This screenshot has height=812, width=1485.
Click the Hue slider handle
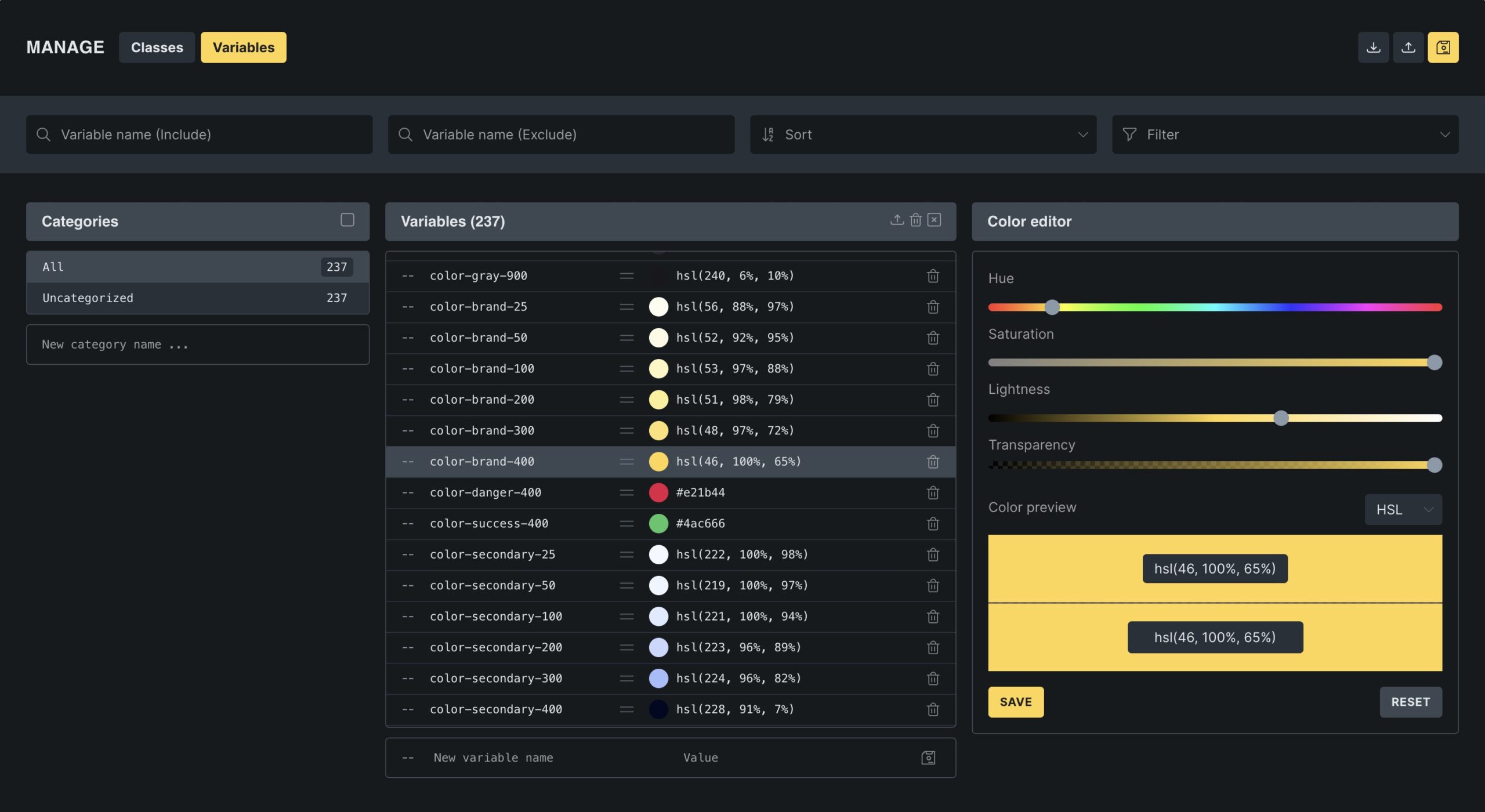pyautogui.click(x=1052, y=307)
